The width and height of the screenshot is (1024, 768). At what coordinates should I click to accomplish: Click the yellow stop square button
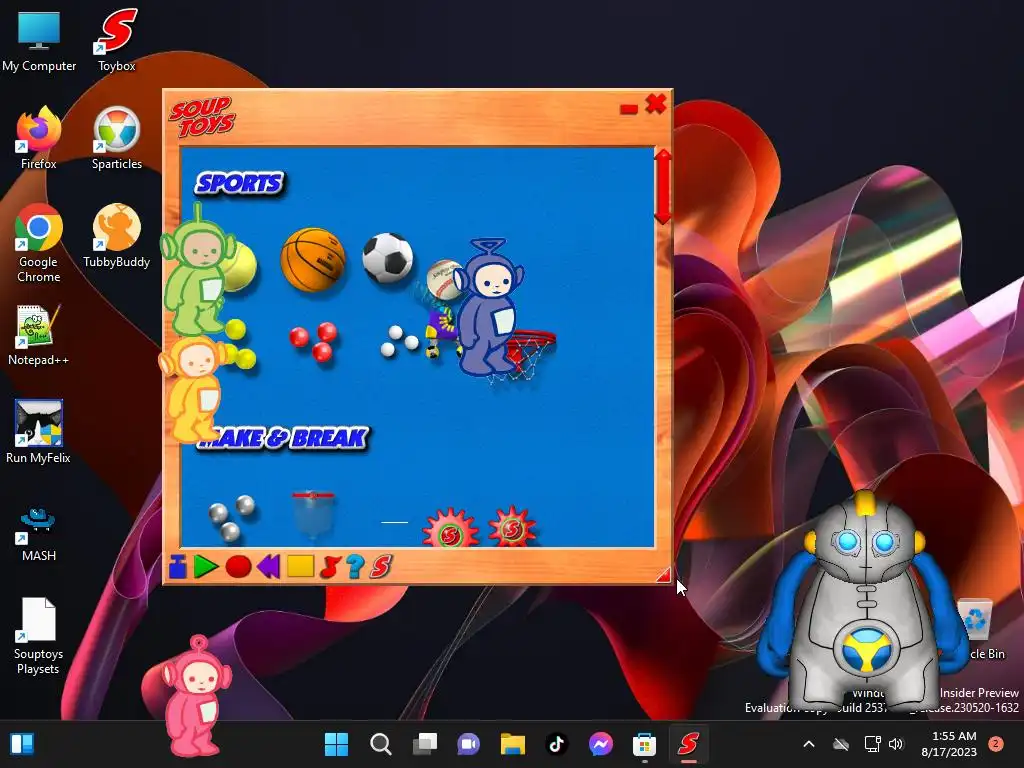click(300, 566)
